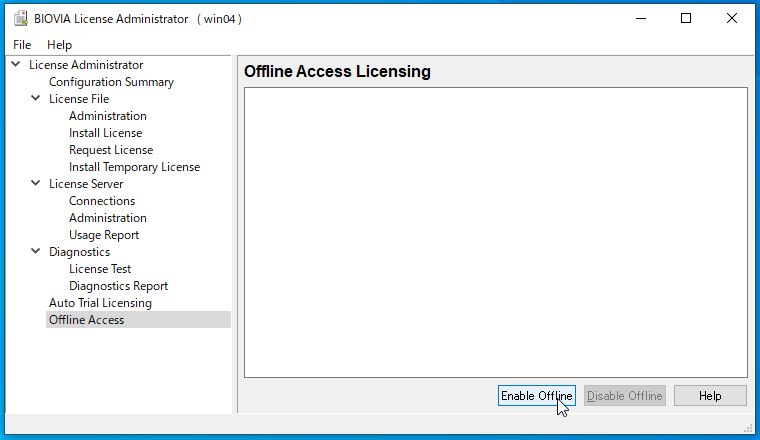
Task: Click inside the empty Offline Access list area
Action: pos(496,232)
